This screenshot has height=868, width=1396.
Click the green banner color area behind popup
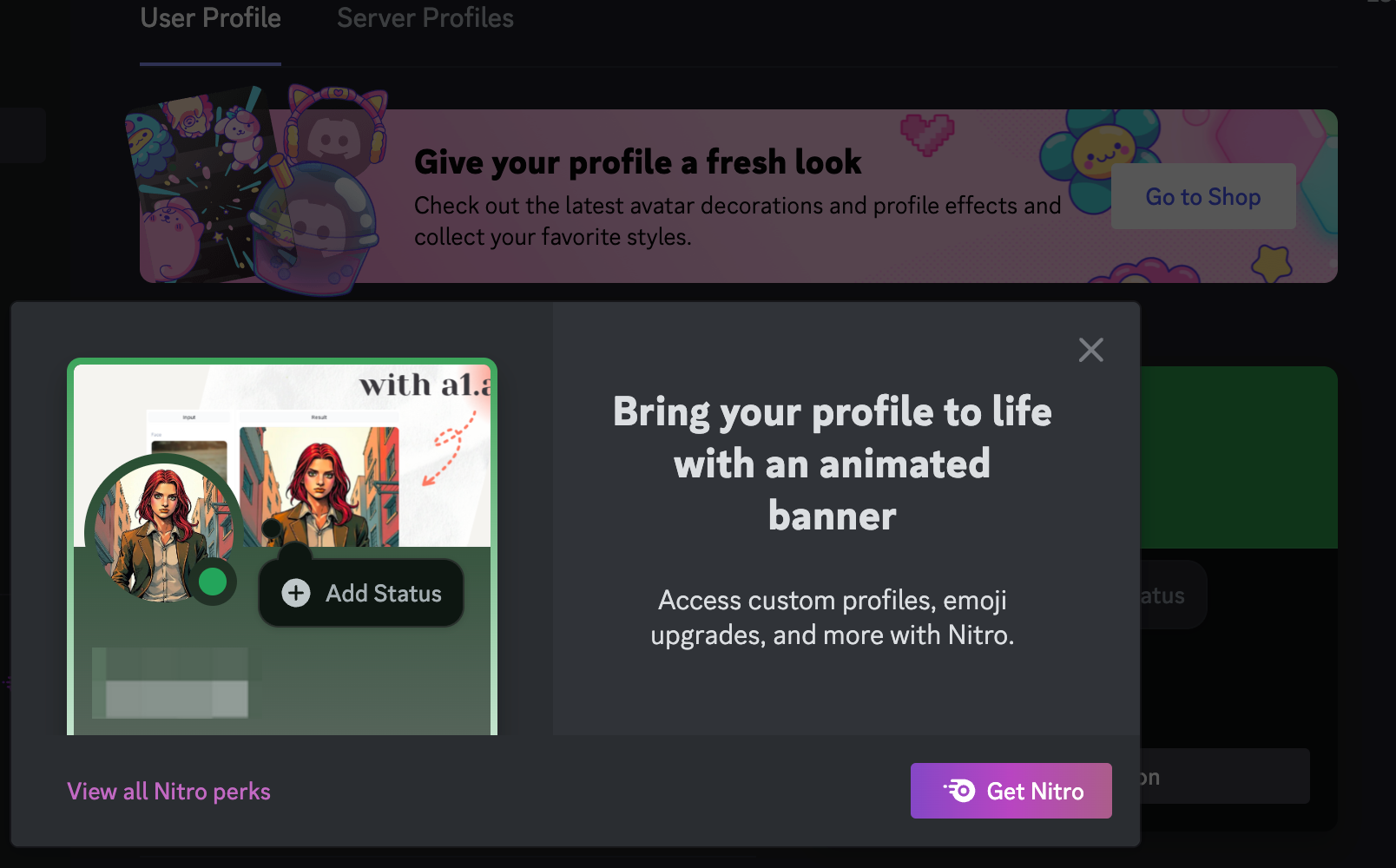pyautogui.click(x=1239, y=457)
